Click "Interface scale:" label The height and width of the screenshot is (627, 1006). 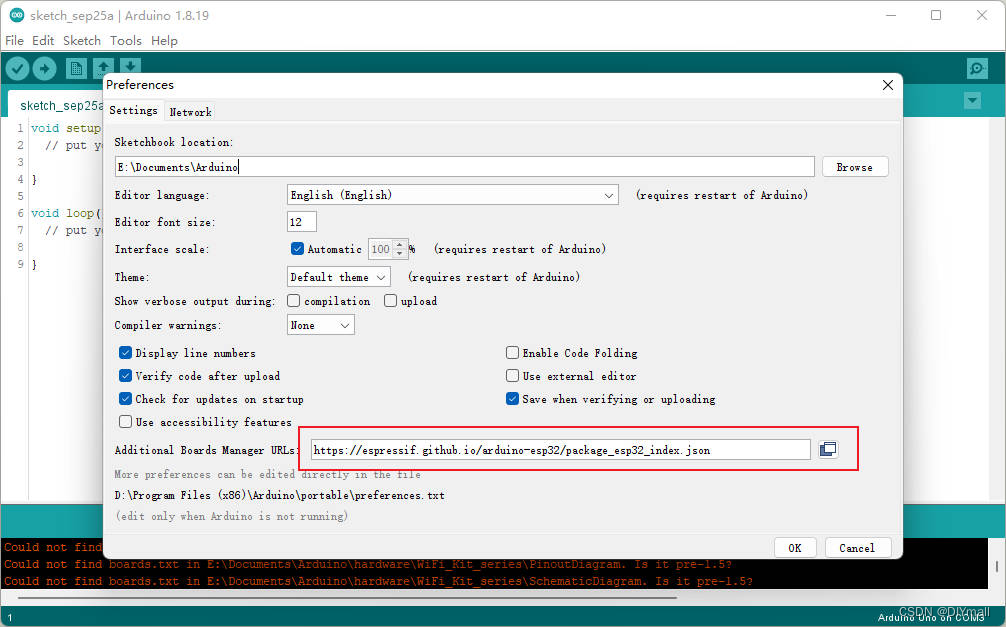[162, 249]
